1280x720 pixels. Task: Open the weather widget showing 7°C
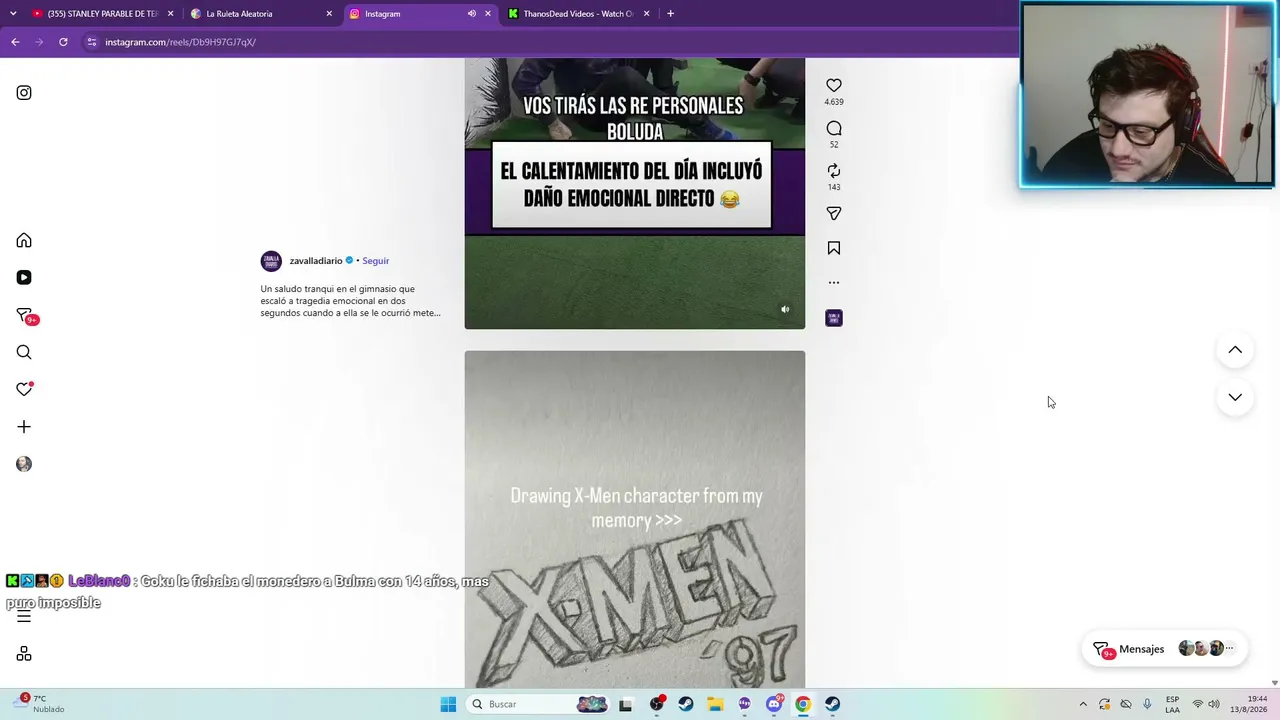(x=38, y=704)
